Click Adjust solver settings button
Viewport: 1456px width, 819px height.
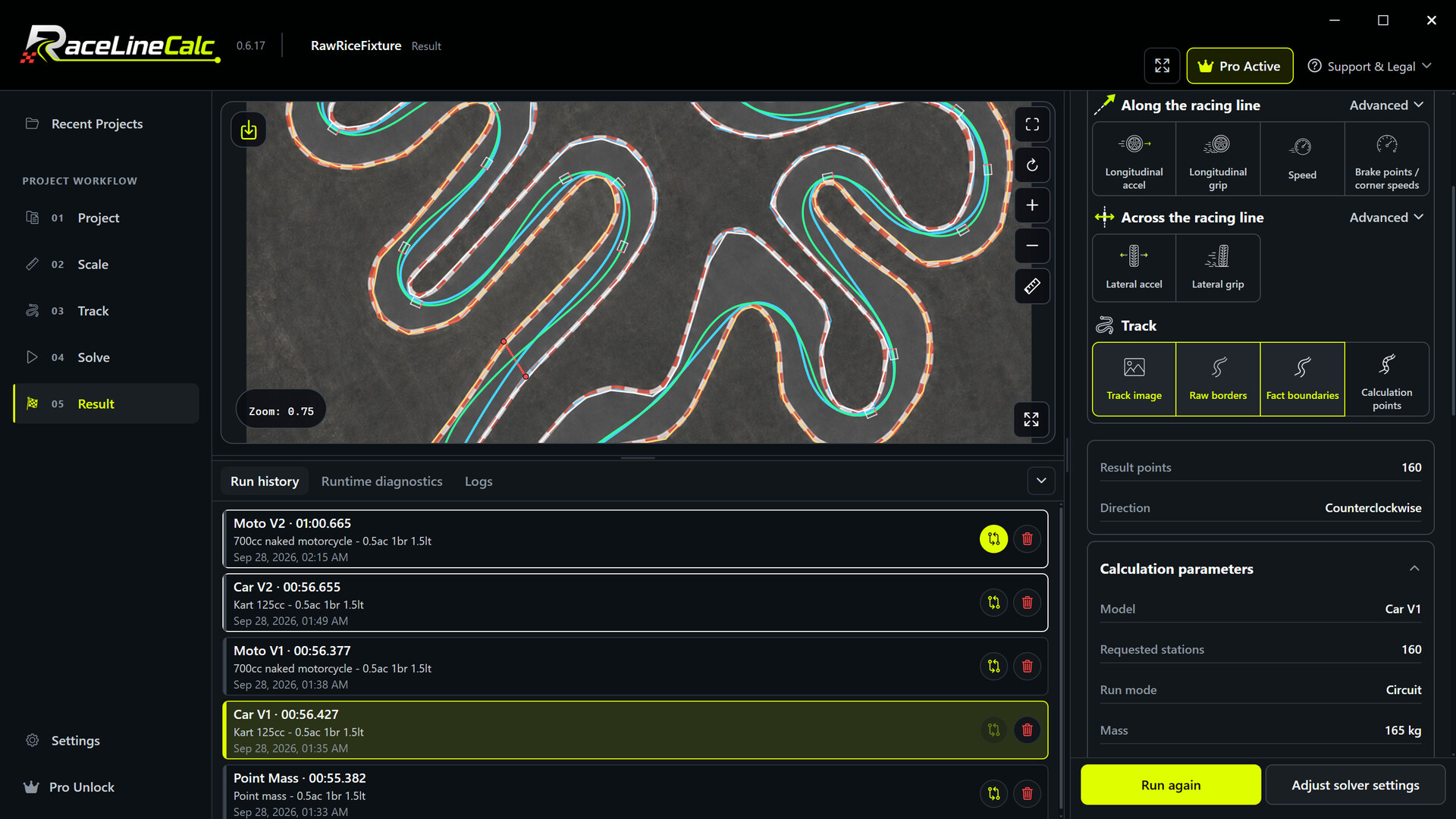pos(1355,785)
